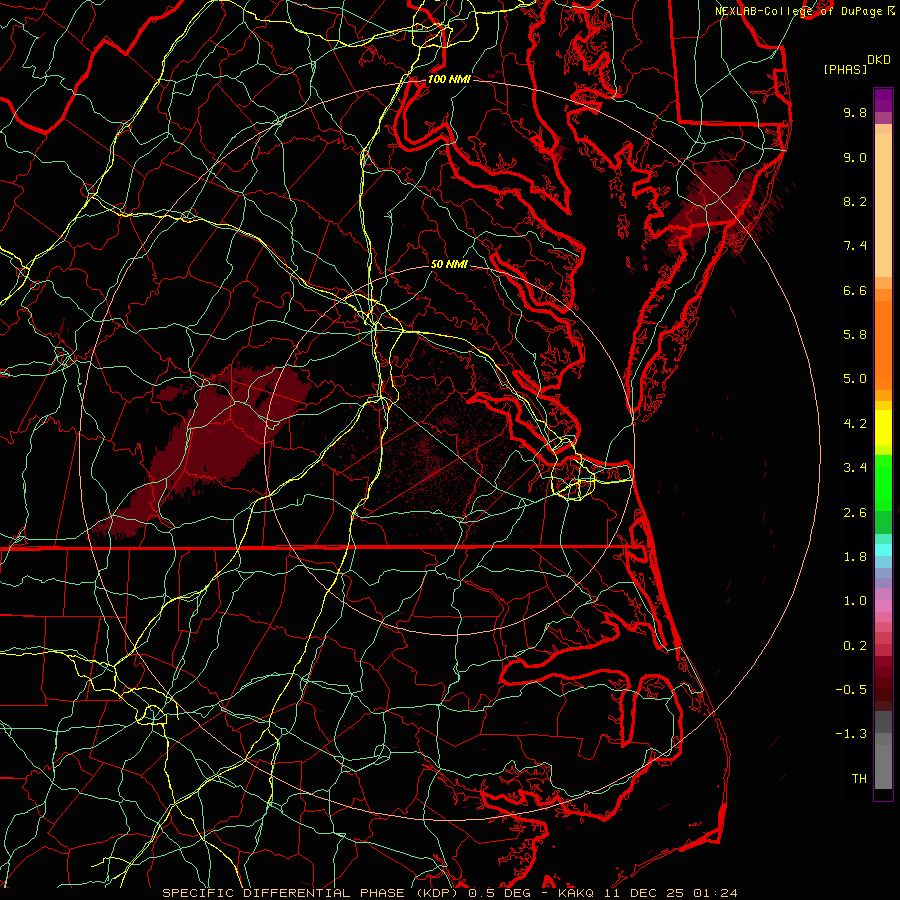This screenshot has height=900, width=900.
Task: Click the 1.8 scale value
Action: click(855, 557)
